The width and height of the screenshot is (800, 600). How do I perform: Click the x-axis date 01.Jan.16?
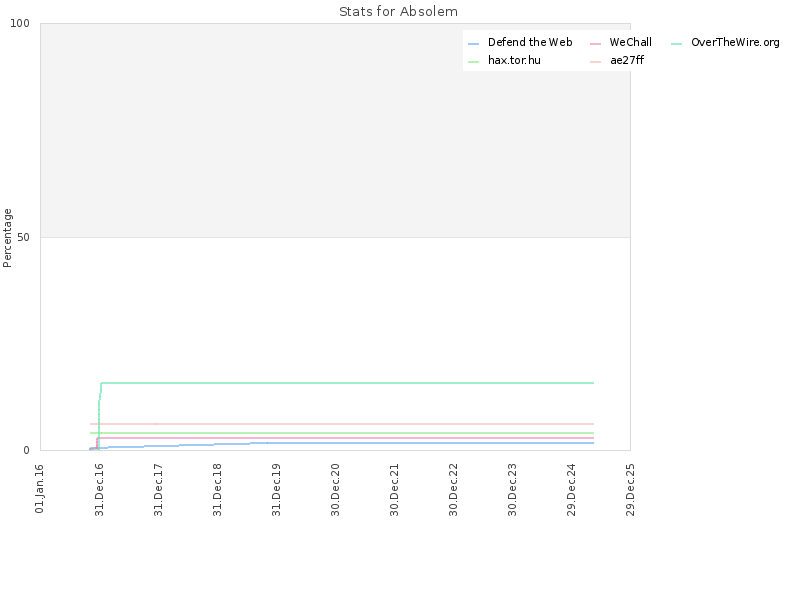point(40,489)
